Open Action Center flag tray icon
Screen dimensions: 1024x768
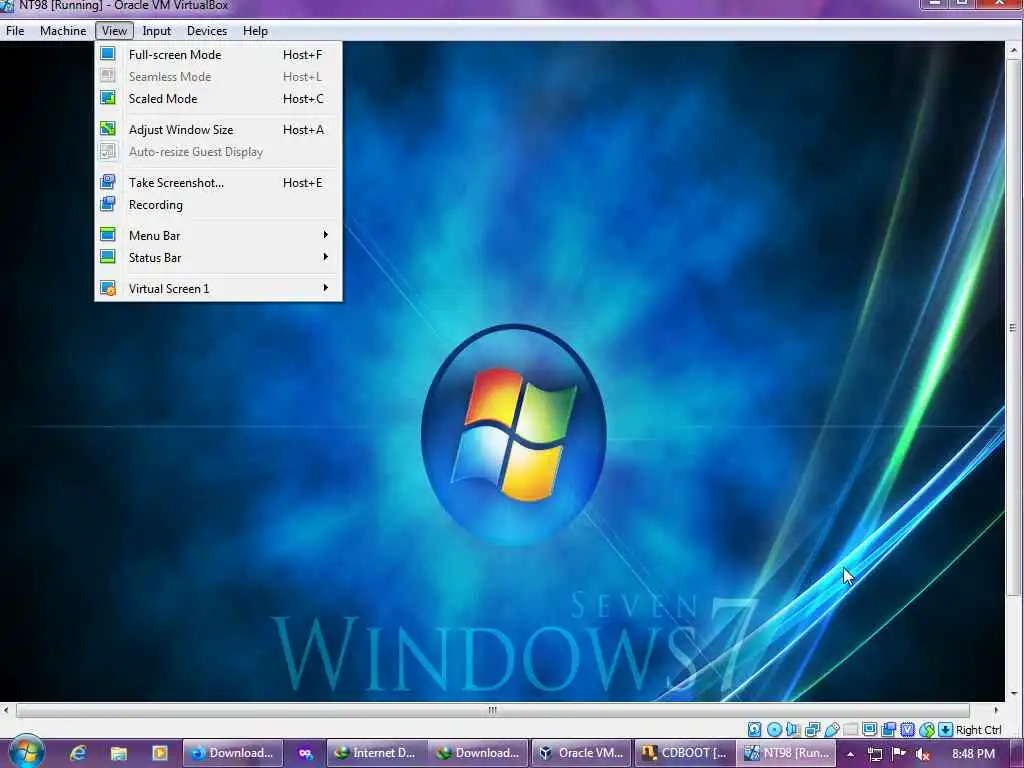coord(899,754)
